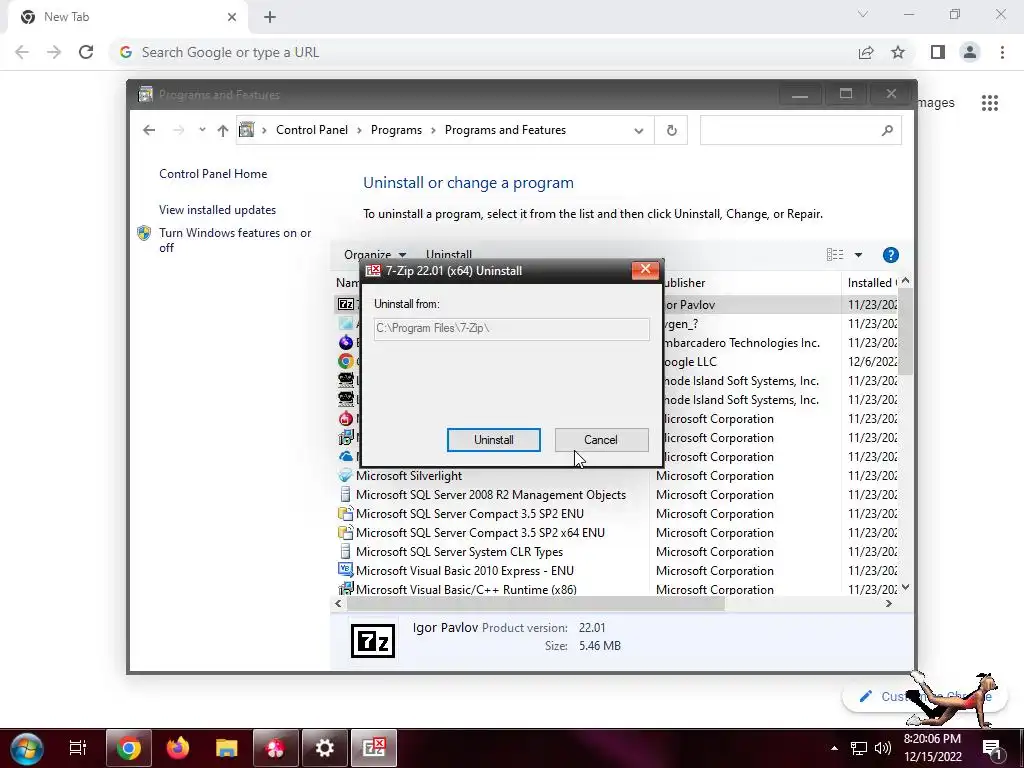The image size is (1024, 768).
Task: Toggle Chrome side panel
Action: coord(938,52)
